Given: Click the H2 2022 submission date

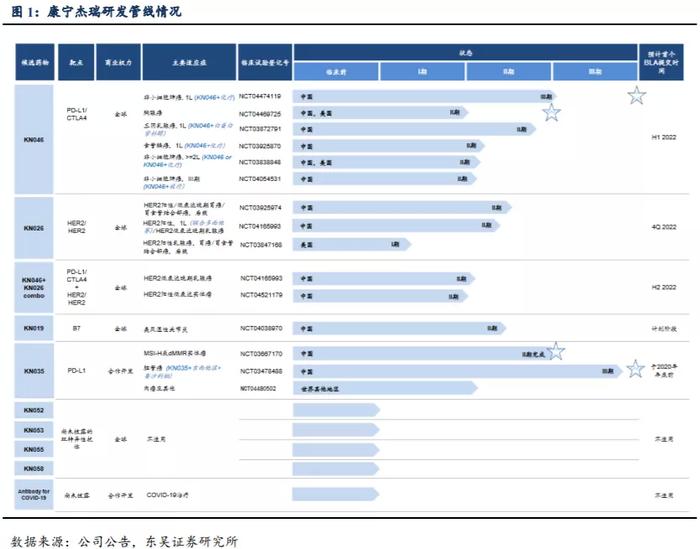Looking at the screenshot, I should 664,287.
